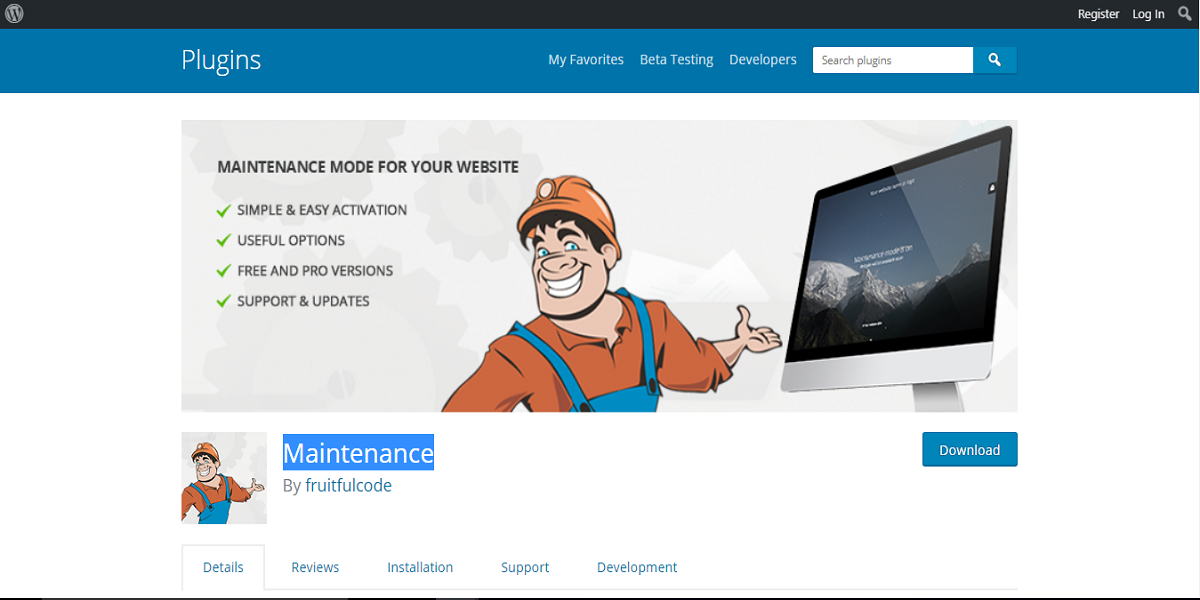The width and height of the screenshot is (1200, 600).
Task: Switch to the Support tab
Action: click(x=525, y=567)
